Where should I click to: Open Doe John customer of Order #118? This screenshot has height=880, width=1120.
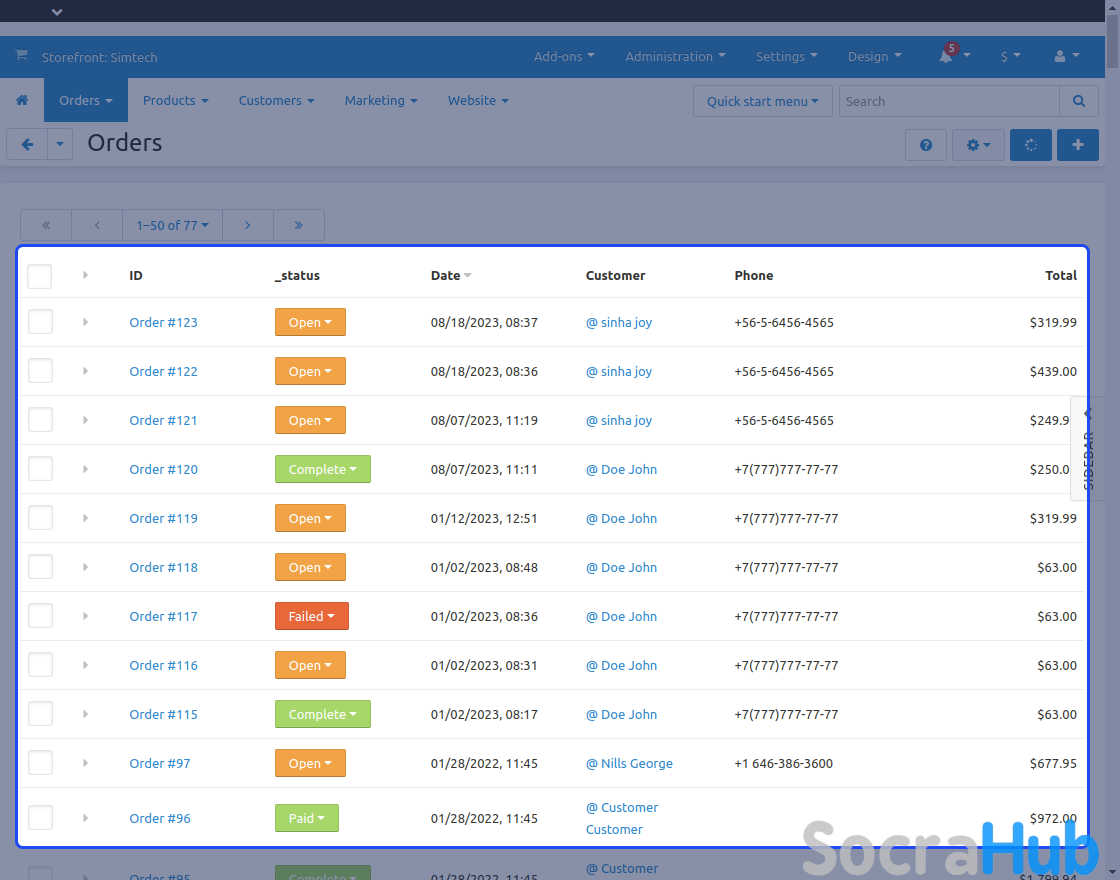click(x=621, y=567)
